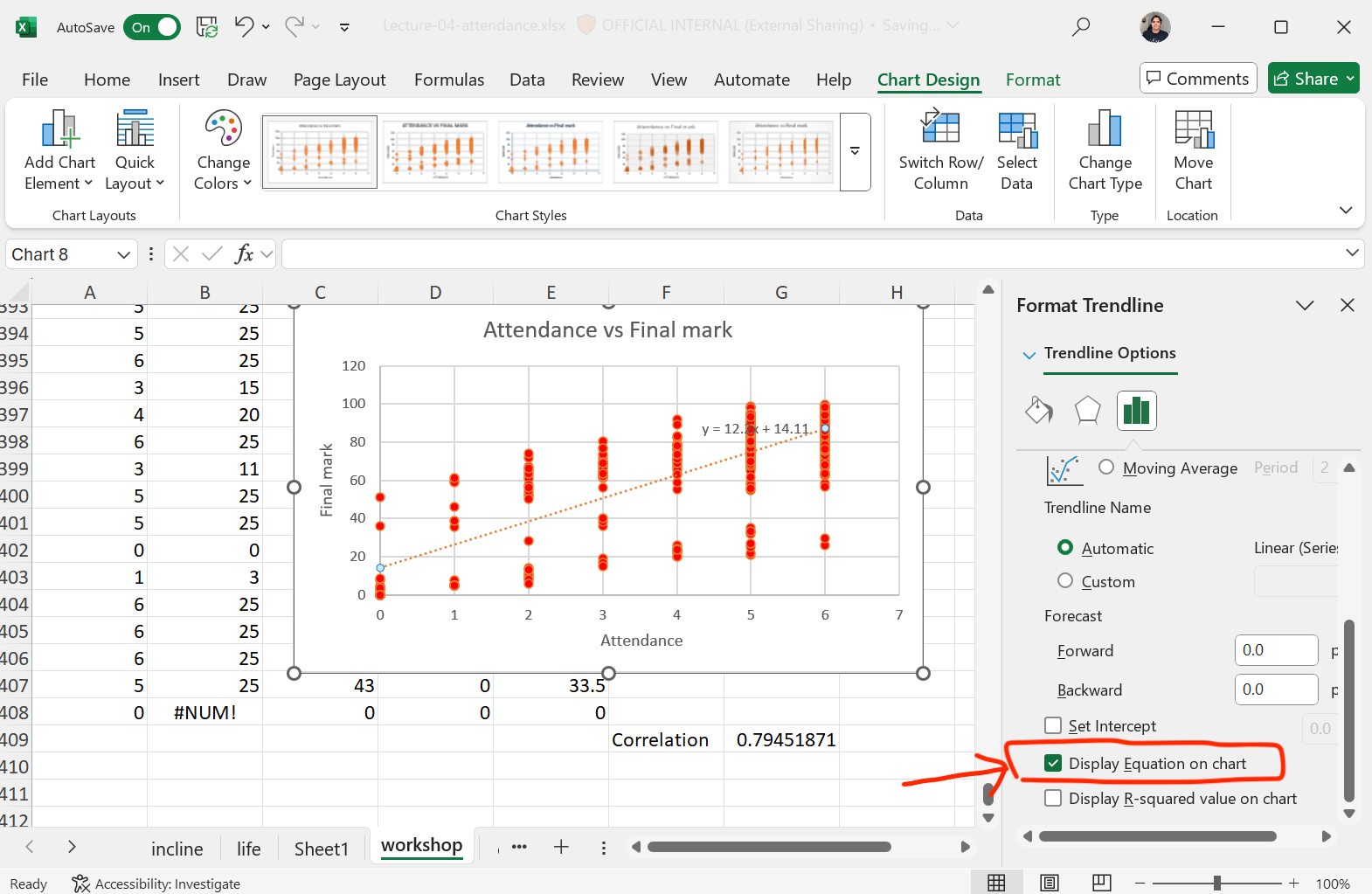
Task: Open the Quick Layout tool
Action: (x=135, y=130)
